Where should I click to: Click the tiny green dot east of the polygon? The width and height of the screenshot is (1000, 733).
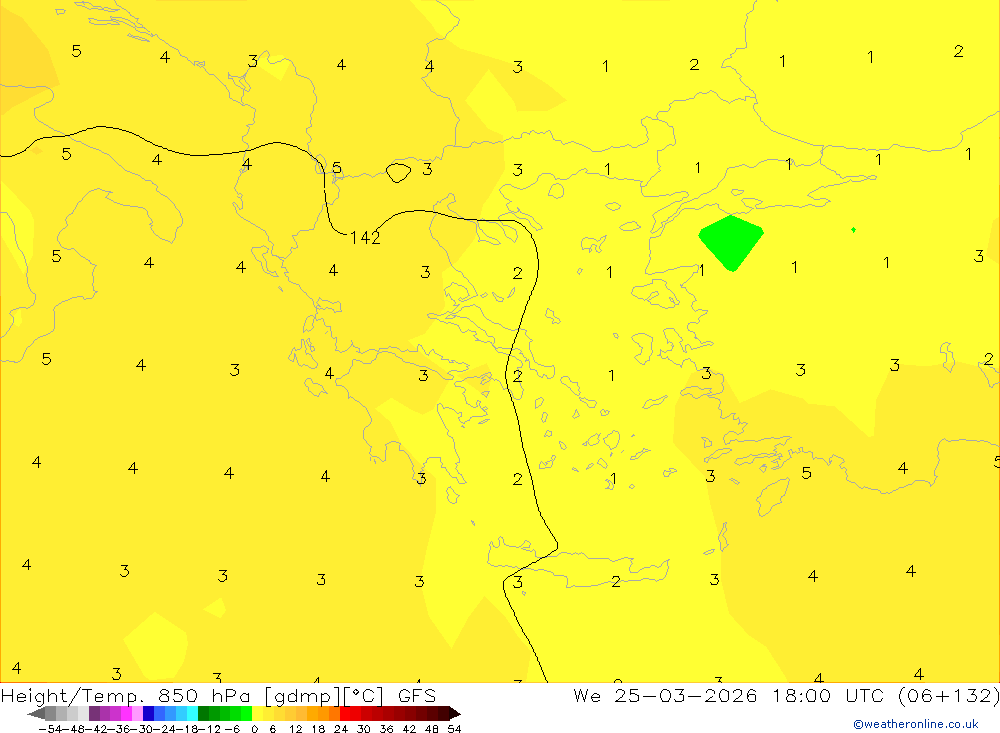pyautogui.click(x=853, y=230)
